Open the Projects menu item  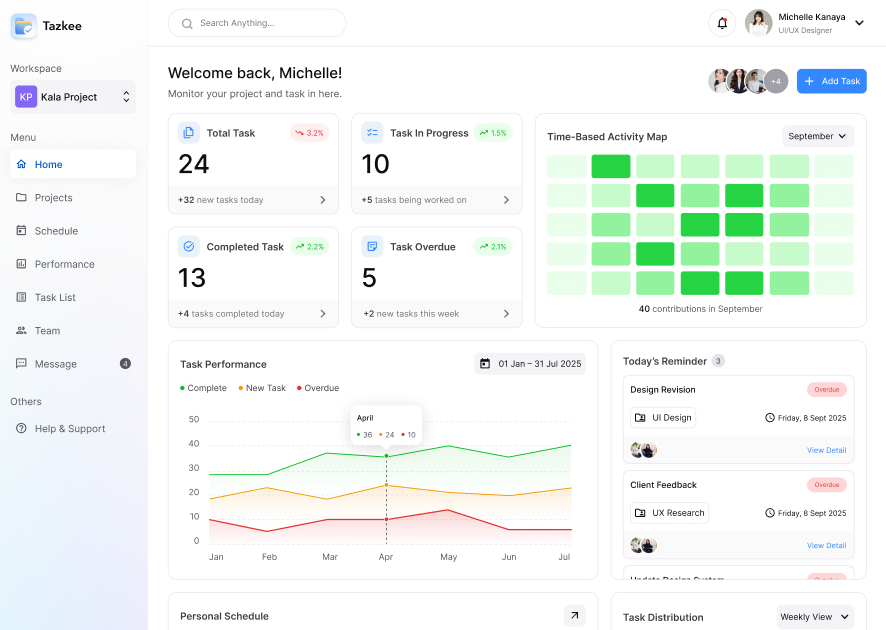(73, 198)
